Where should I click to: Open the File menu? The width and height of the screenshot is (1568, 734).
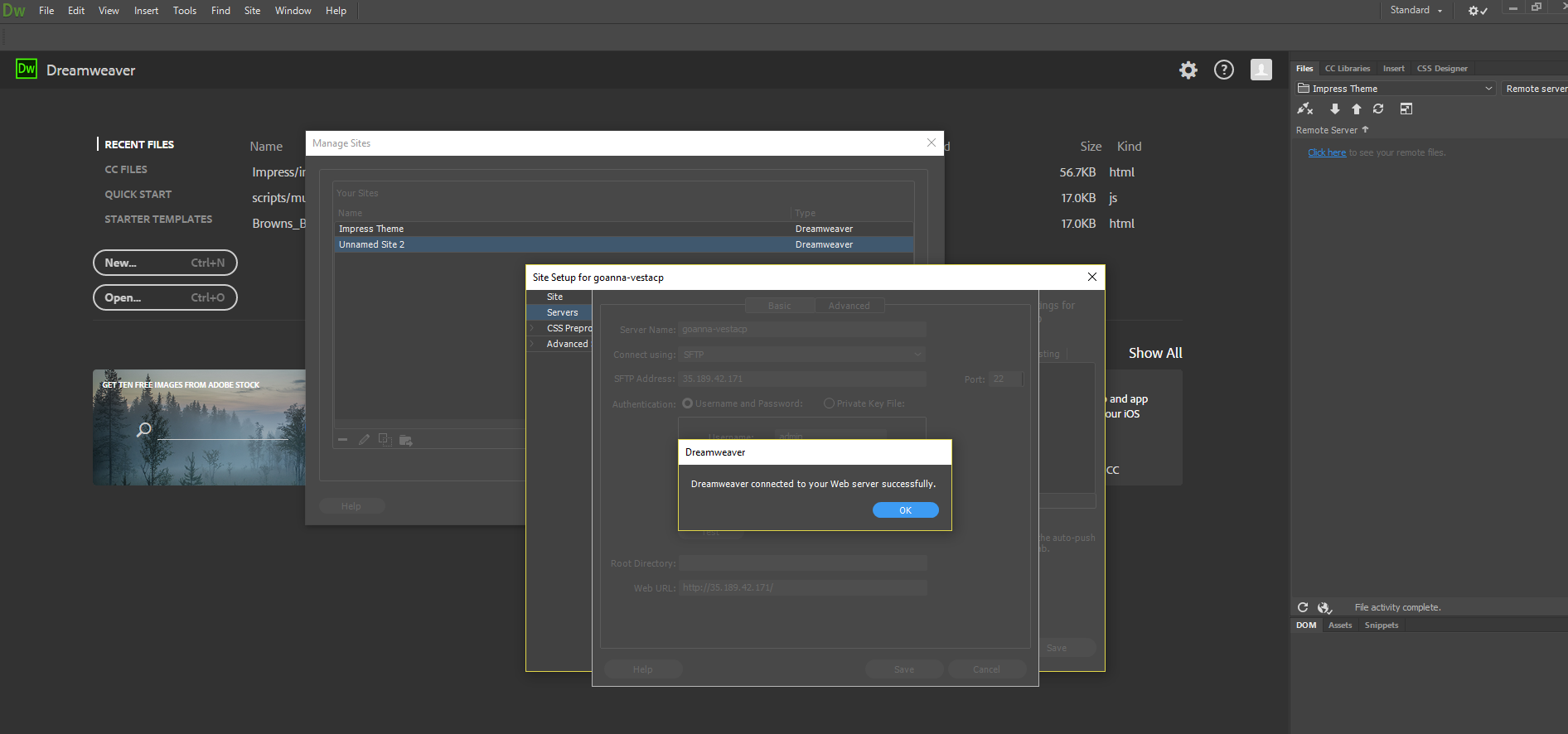click(x=46, y=11)
